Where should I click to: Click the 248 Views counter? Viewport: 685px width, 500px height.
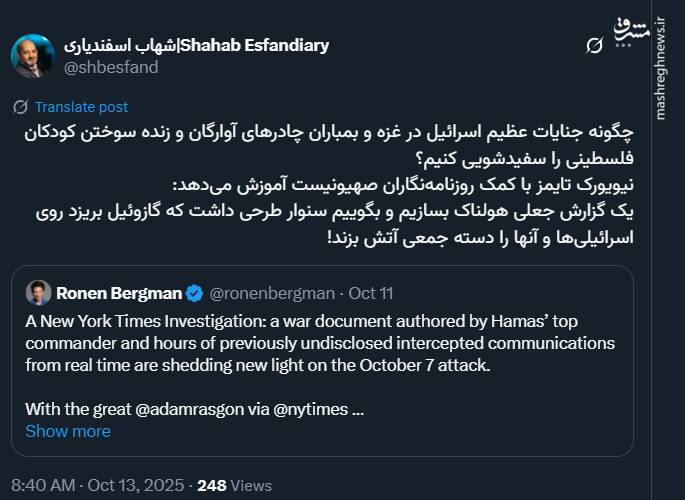tap(235, 485)
